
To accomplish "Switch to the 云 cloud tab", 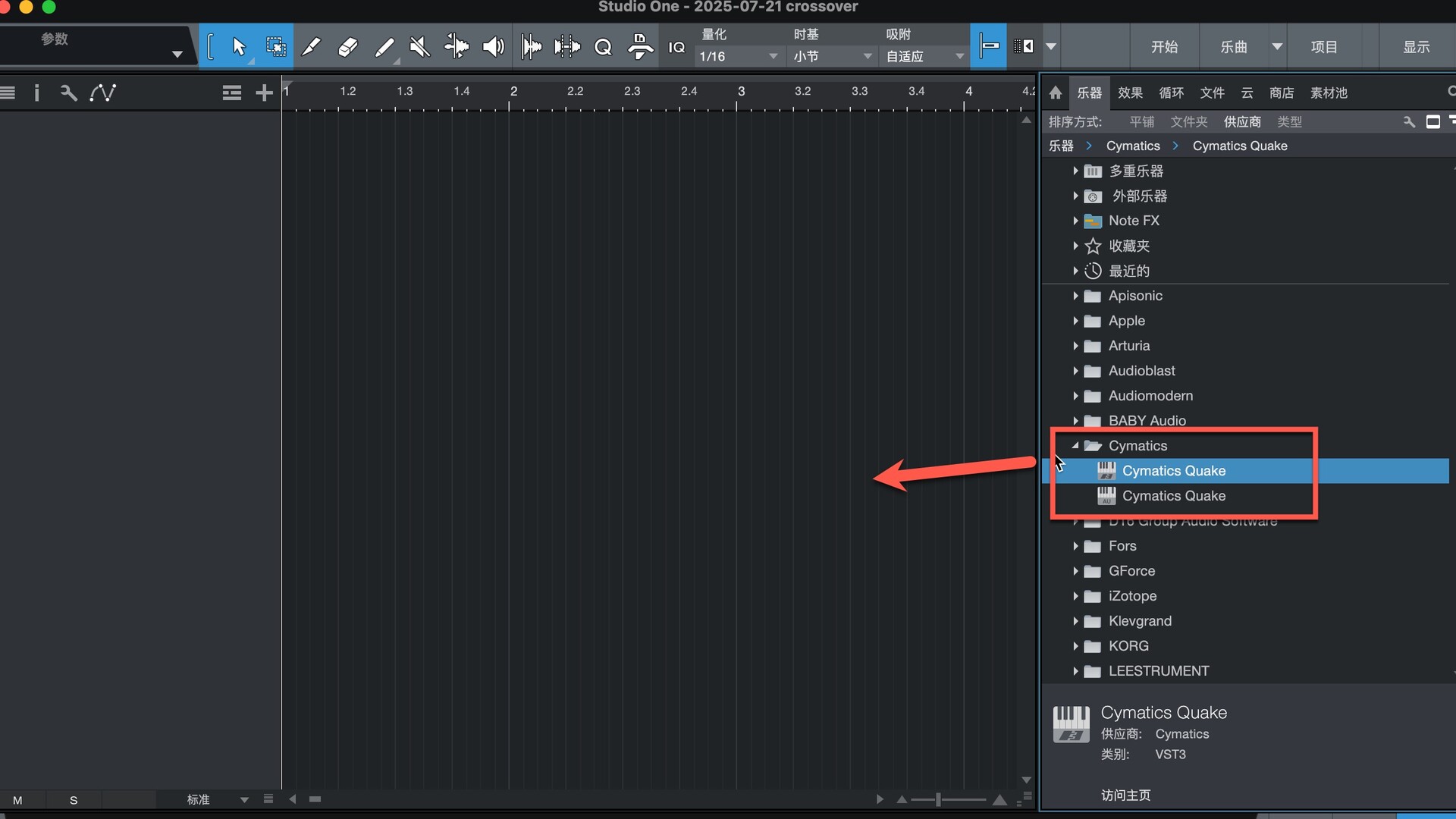I will pos(1247,93).
